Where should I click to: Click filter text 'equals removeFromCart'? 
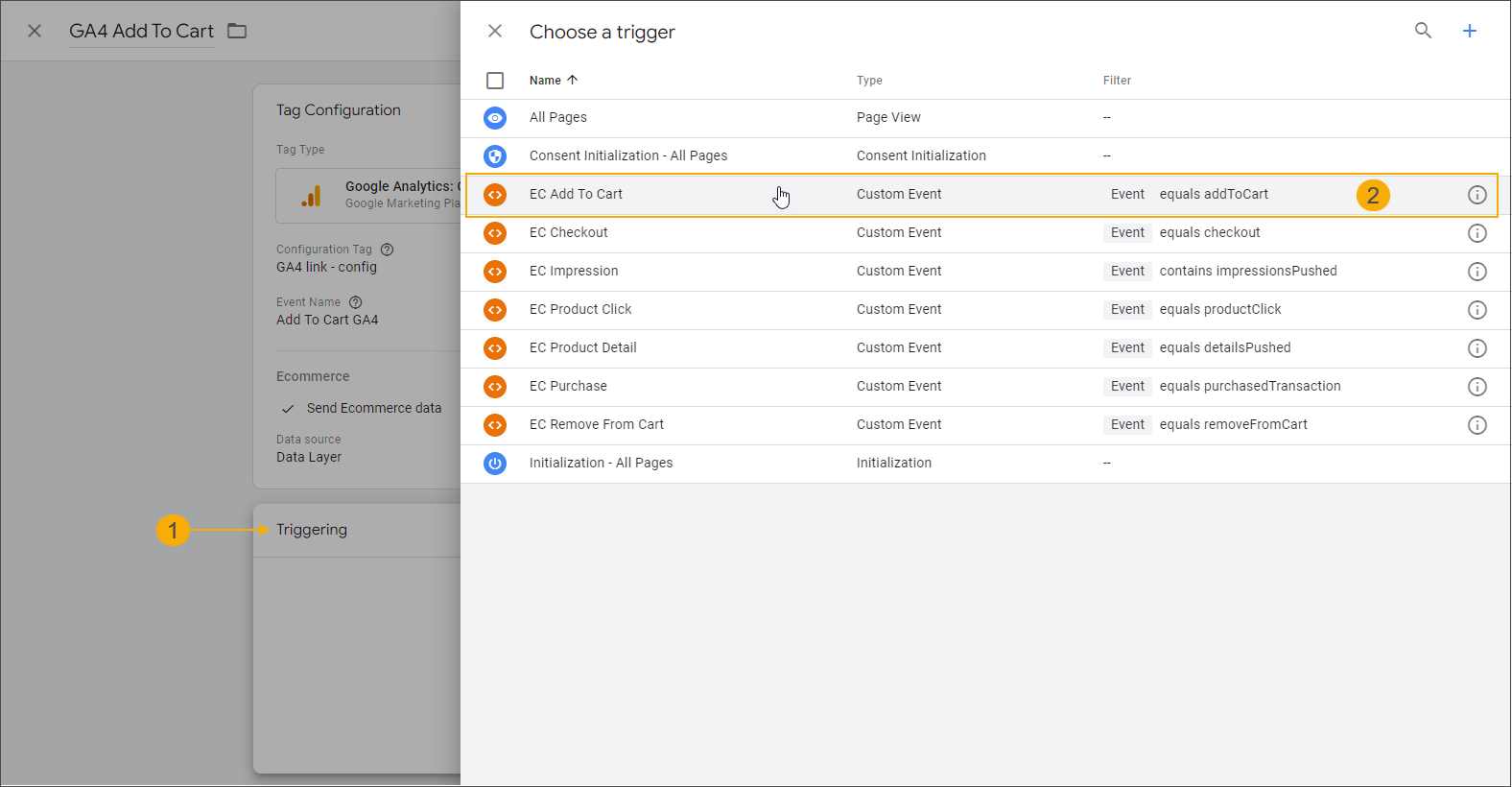click(x=1234, y=424)
